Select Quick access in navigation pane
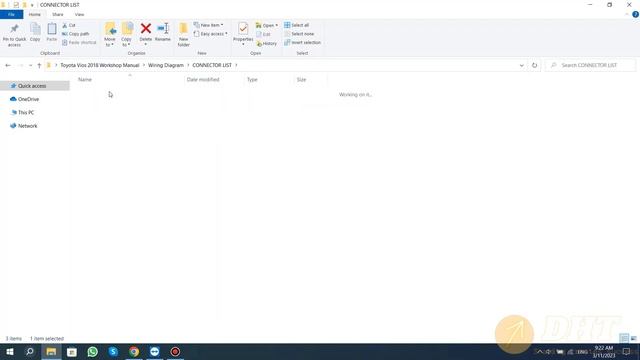Screen dimensions: 640x360 [x=35, y=86]
